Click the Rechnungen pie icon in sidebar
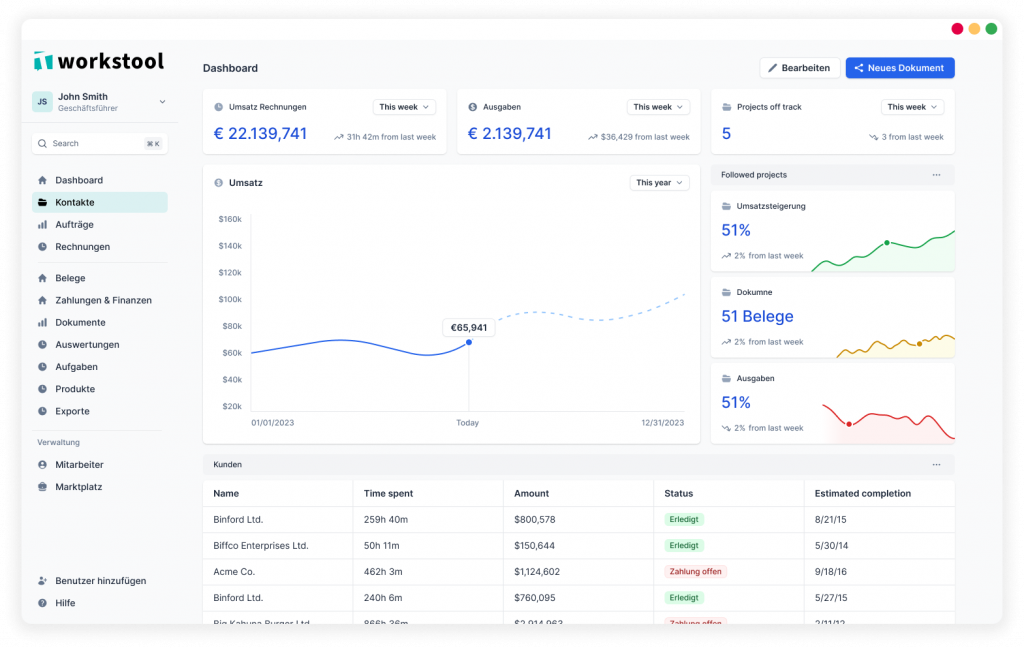The width and height of the screenshot is (1024, 648). pyautogui.click(x=42, y=247)
